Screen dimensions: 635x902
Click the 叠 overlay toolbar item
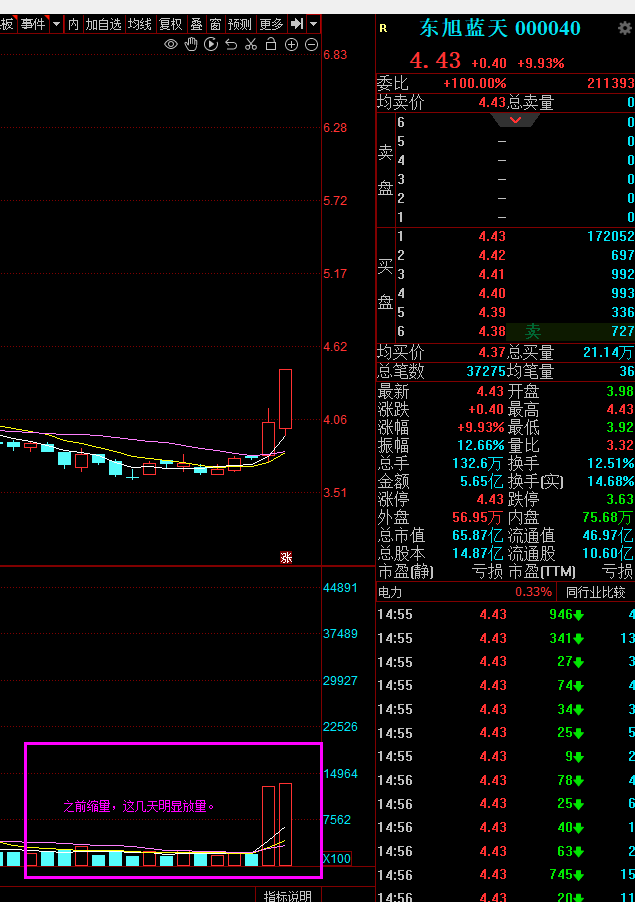(196, 24)
